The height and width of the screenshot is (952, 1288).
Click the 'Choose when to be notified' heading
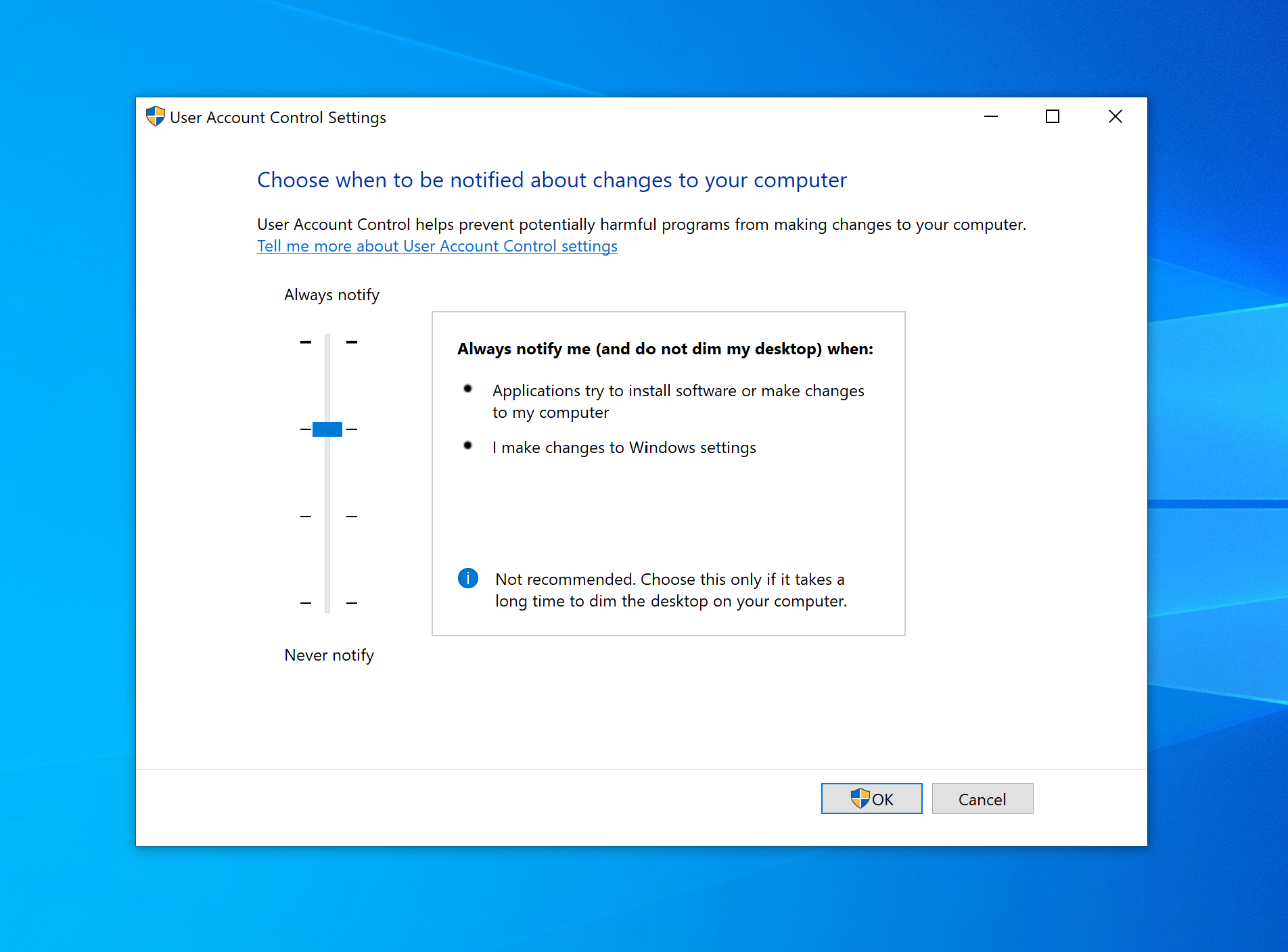pyautogui.click(x=551, y=180)
